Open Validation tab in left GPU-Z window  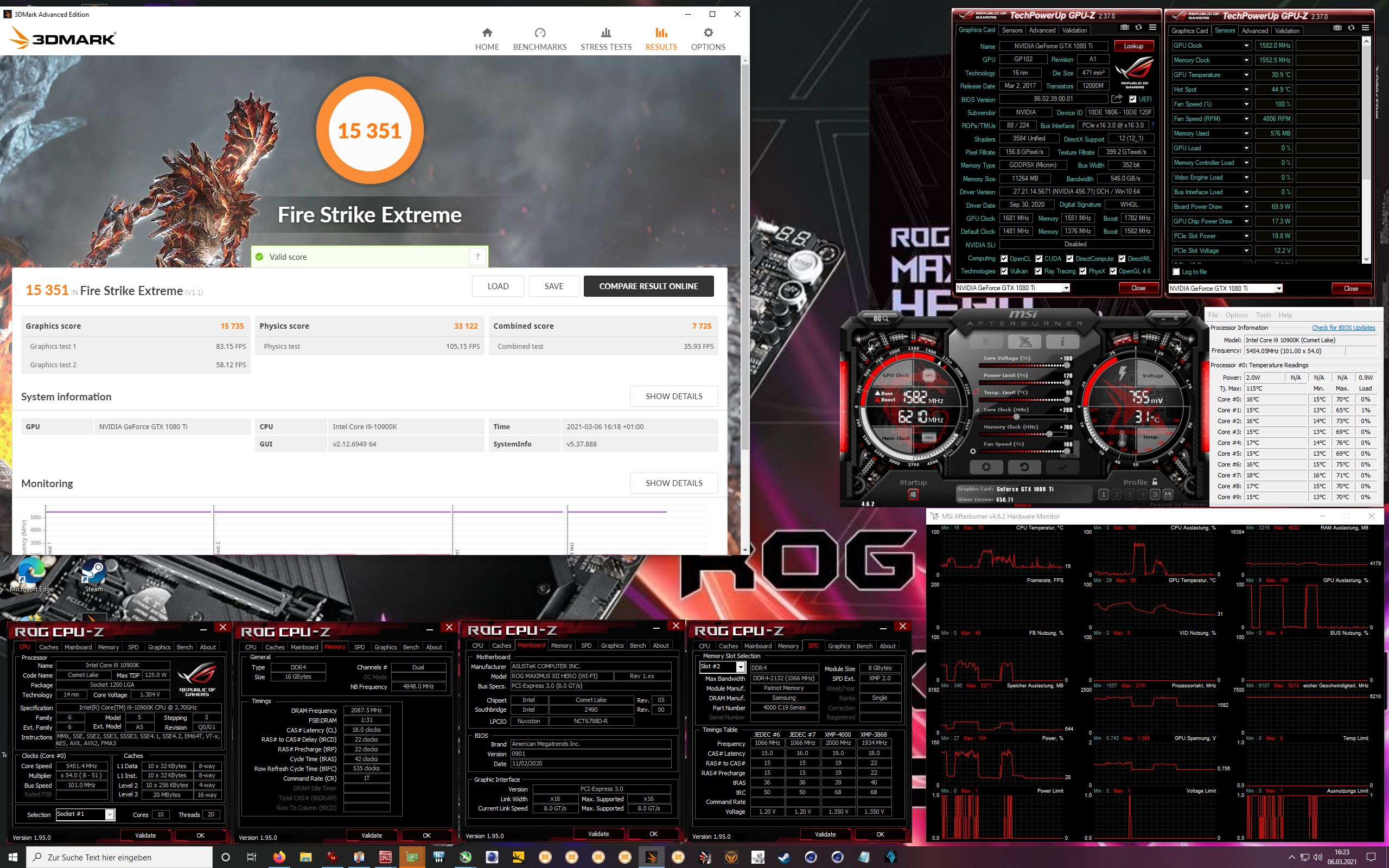pyautogui.click(x=1074, y=30)
